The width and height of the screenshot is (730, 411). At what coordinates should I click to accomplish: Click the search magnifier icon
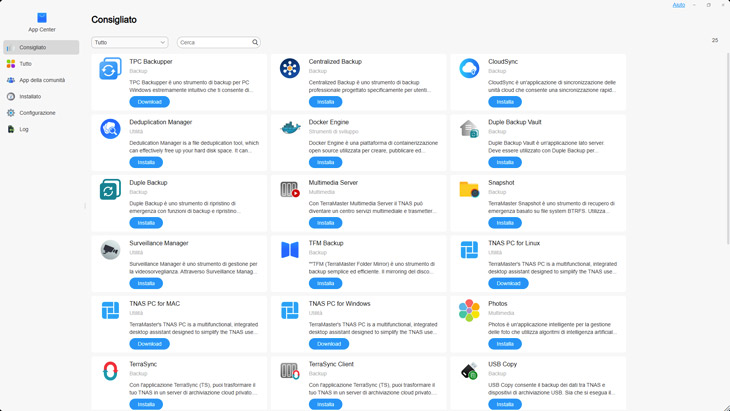pyautogui.click(x=255, y=43)
